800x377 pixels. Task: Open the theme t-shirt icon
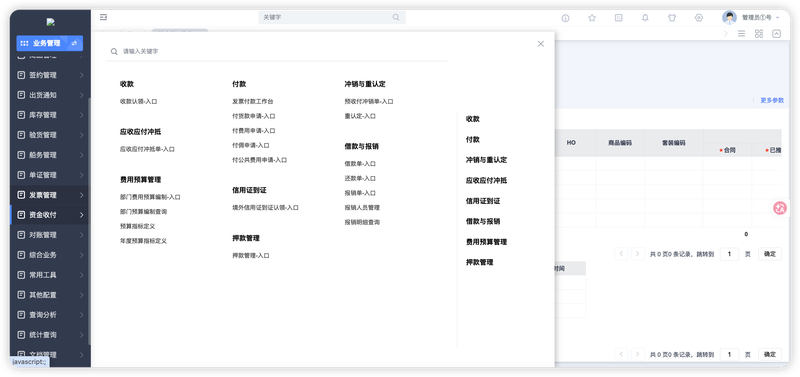[672, 18]
